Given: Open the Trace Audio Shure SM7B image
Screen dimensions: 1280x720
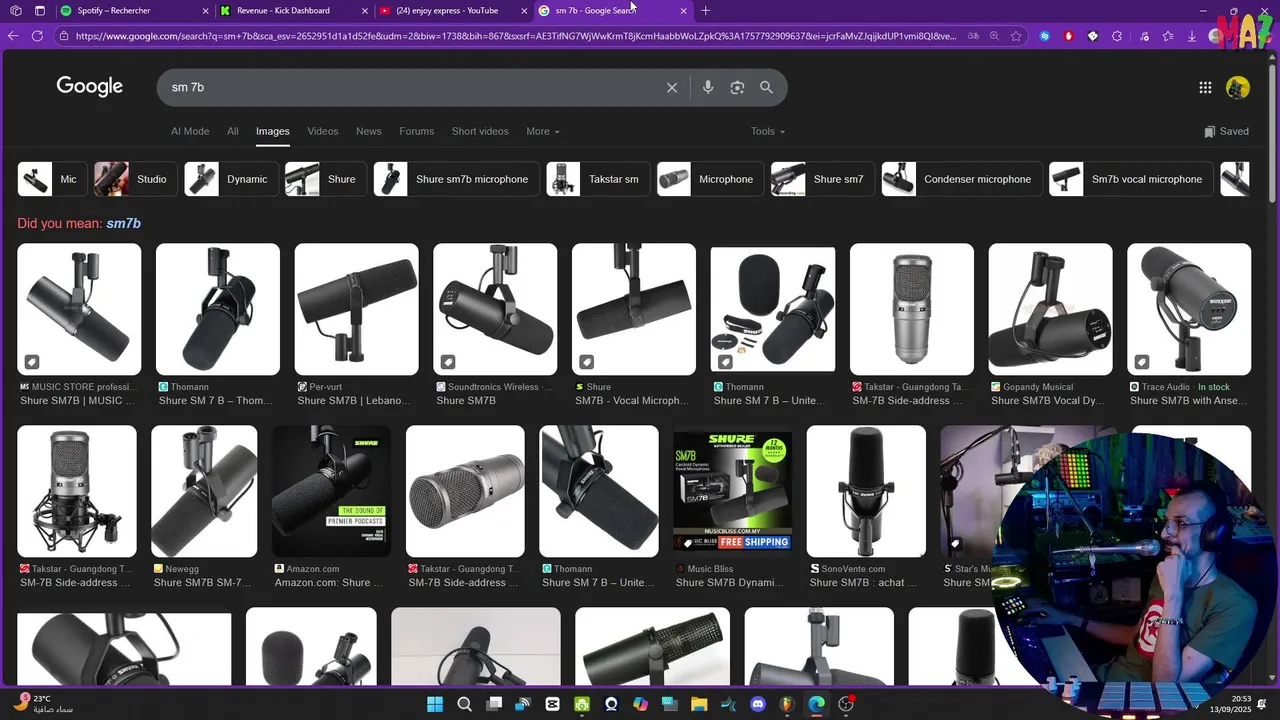Looking at the screenshot, I should point(1189,309).
